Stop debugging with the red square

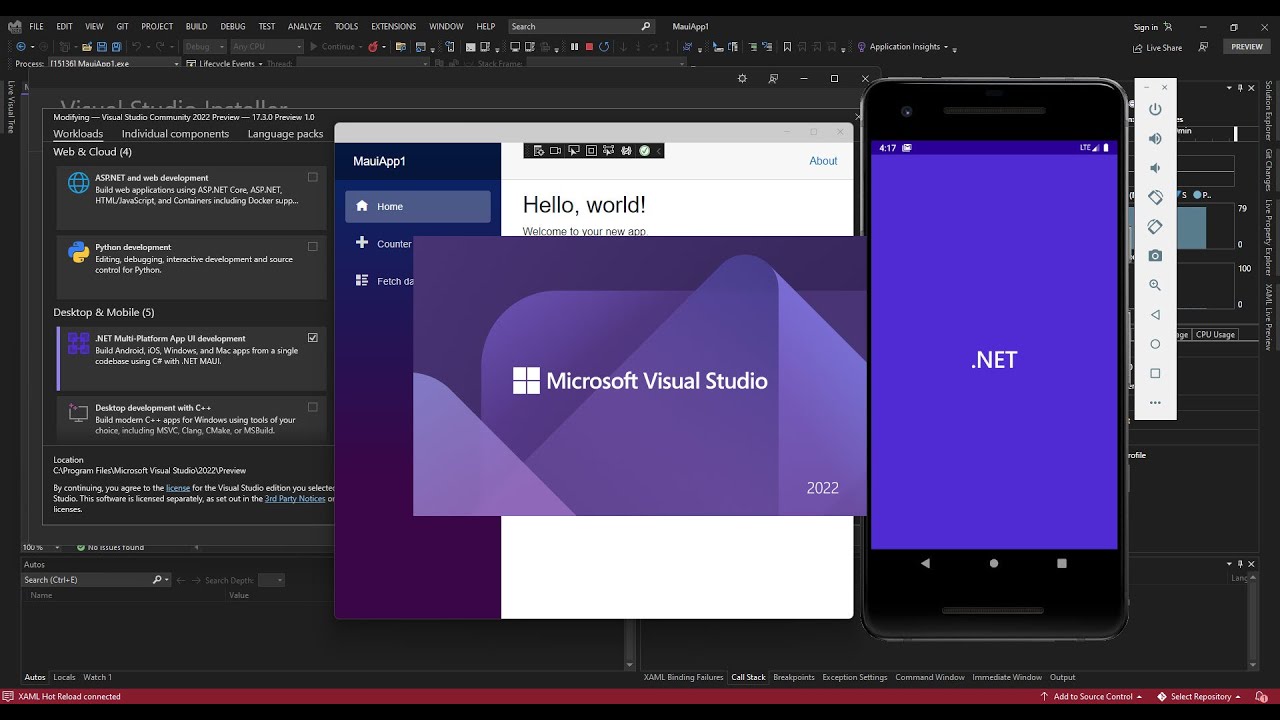(589, 46)
